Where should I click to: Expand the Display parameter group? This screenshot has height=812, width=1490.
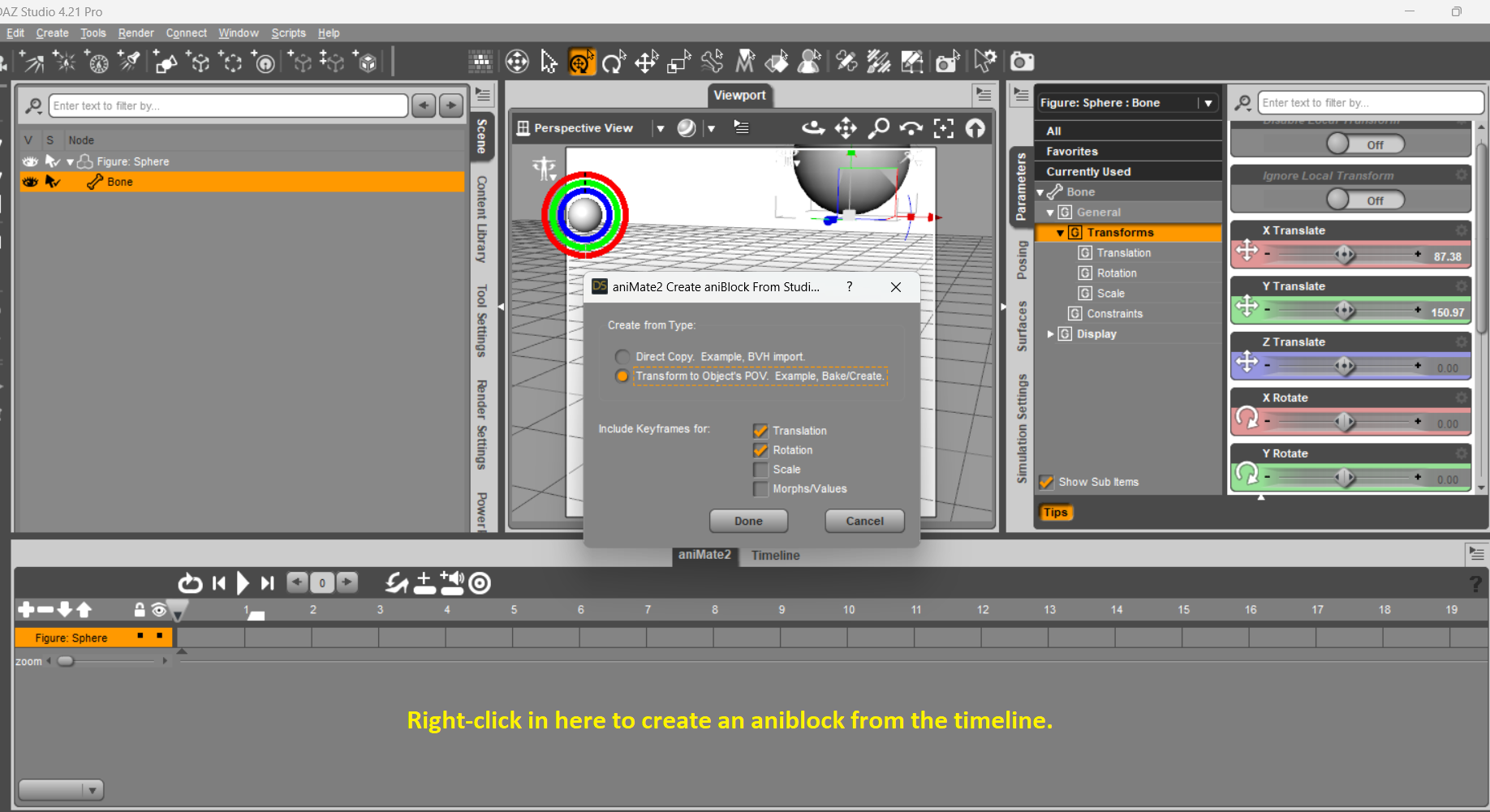1050,334
